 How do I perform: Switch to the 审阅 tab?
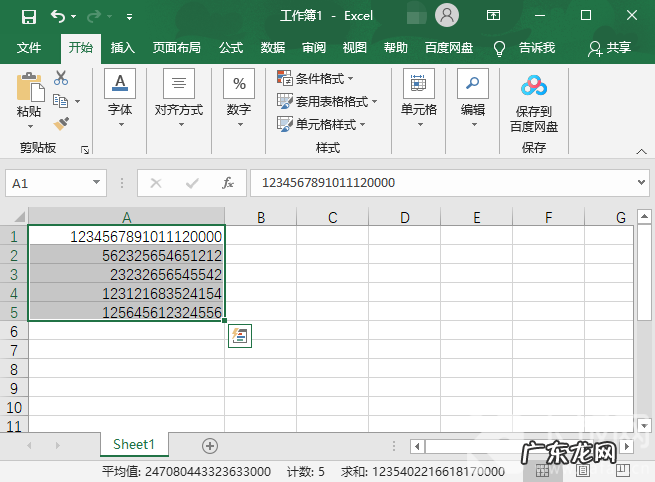(x=314, y=48)
